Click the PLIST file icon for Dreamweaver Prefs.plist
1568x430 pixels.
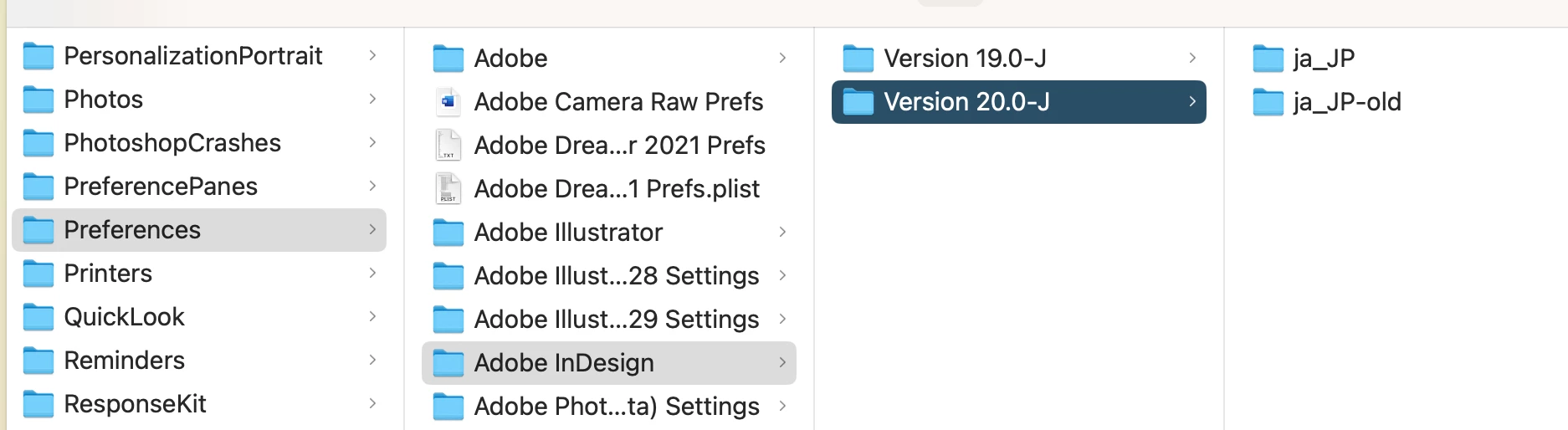click(x=448, y=189)
